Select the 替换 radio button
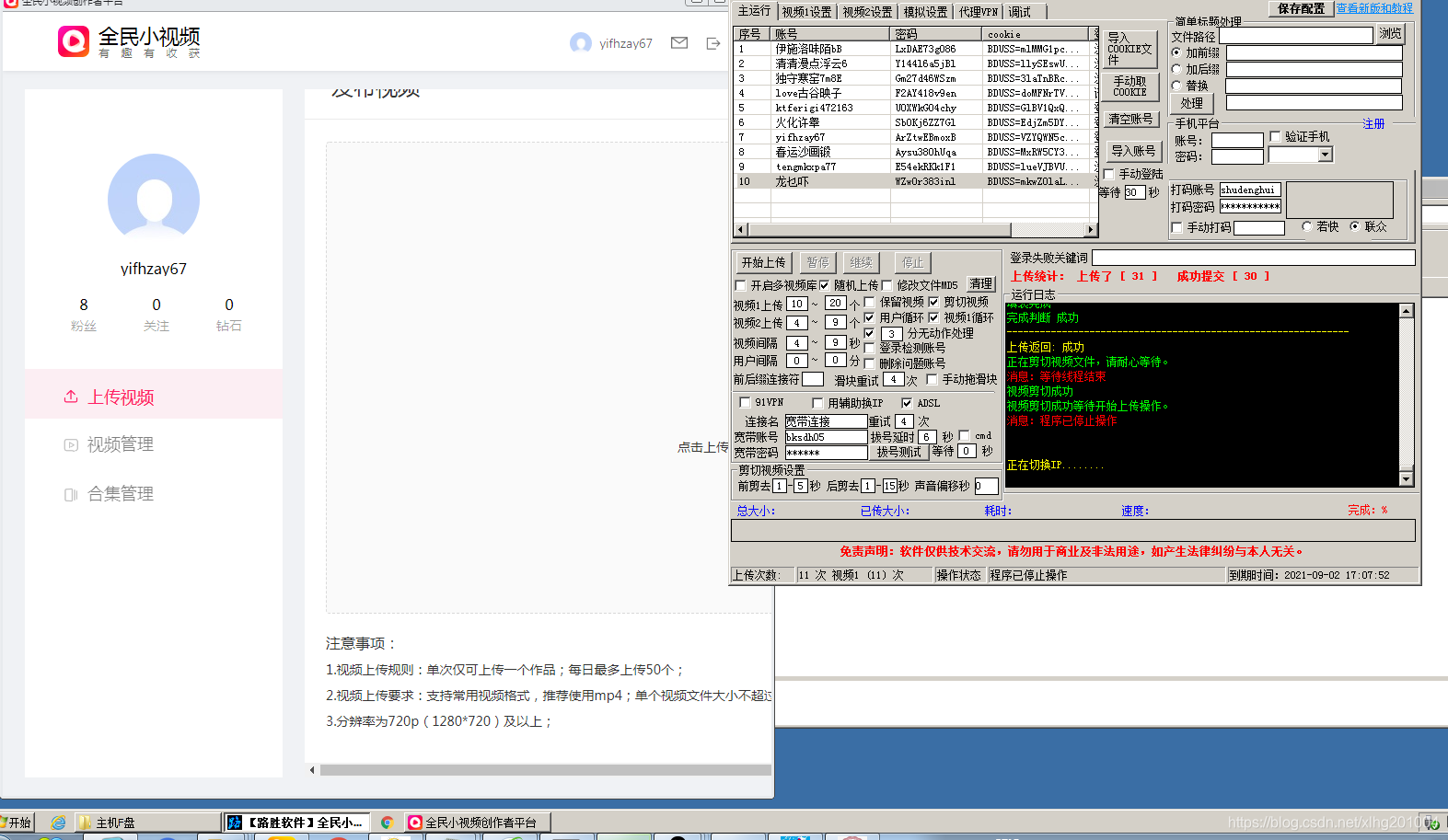The image size is (1448, 840). pos(1176,86)
